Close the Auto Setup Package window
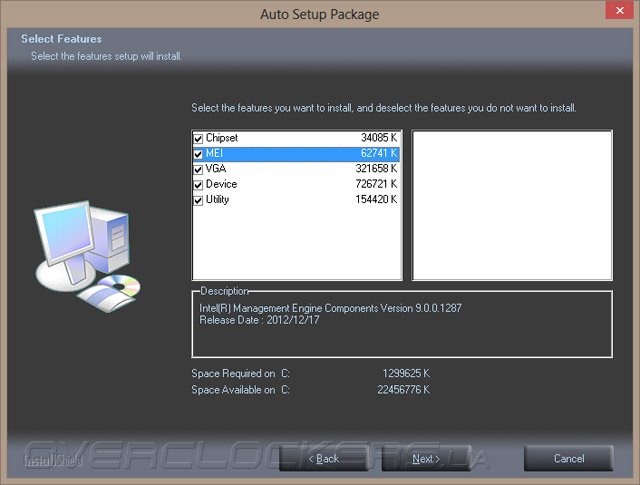This screenshot has height=485, width=640. [x=620, y=10]
